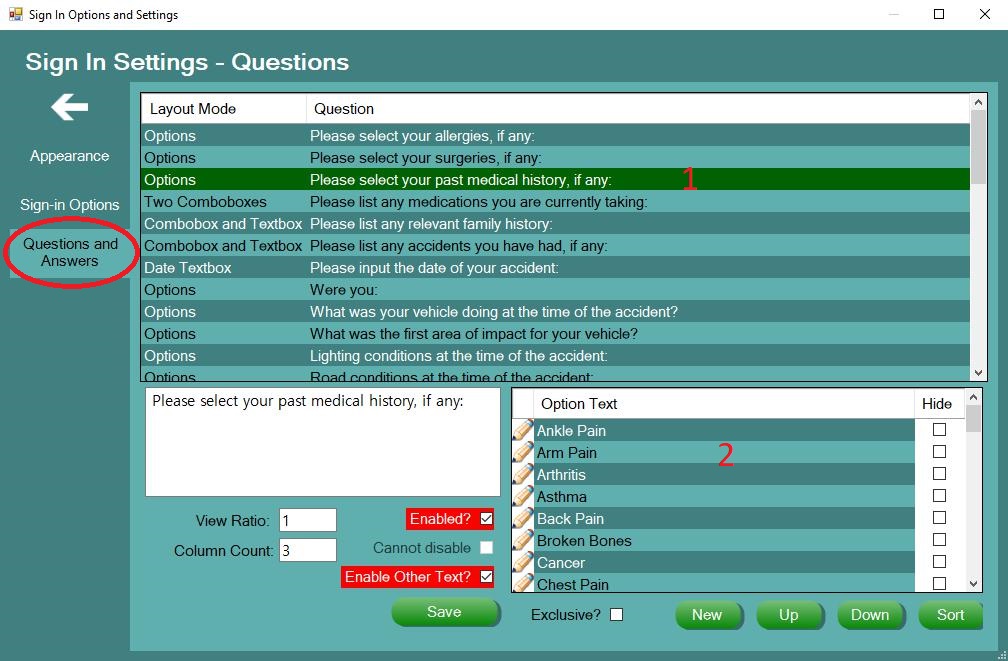Click the pencil icon next to Cancer

coord(523,563)
